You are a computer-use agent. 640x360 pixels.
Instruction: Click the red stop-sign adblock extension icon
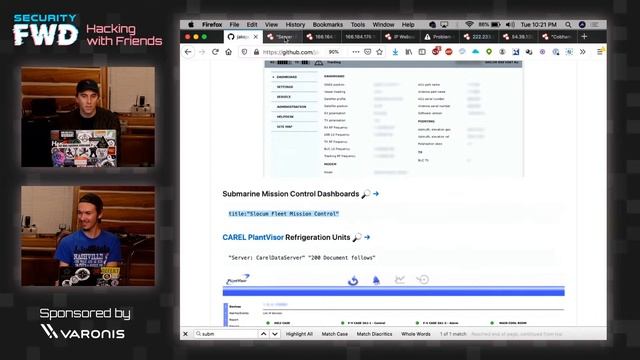point(449,52)
